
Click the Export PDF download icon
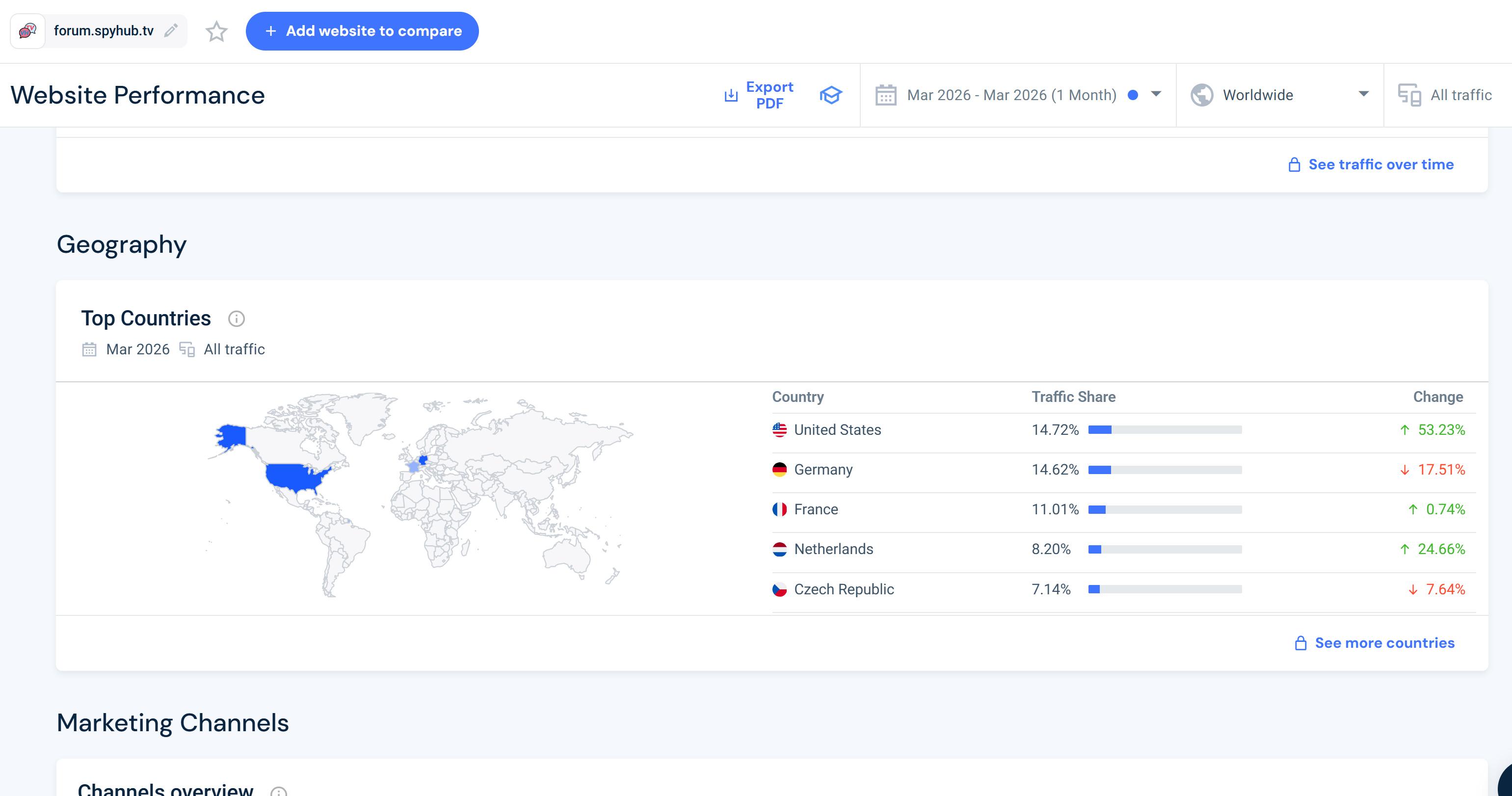[x=731, y=95]
